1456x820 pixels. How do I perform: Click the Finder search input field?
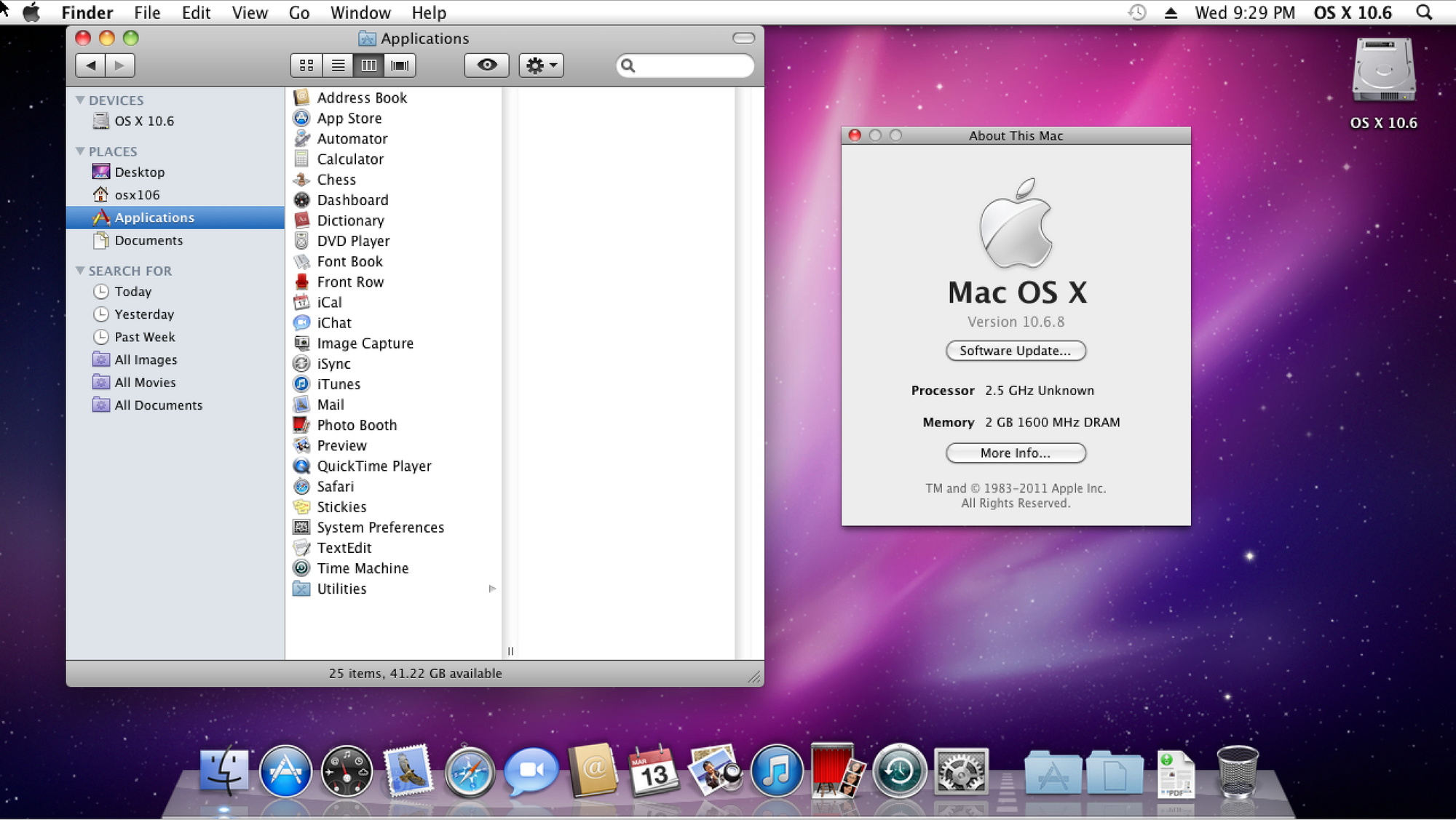click(685, 65)
